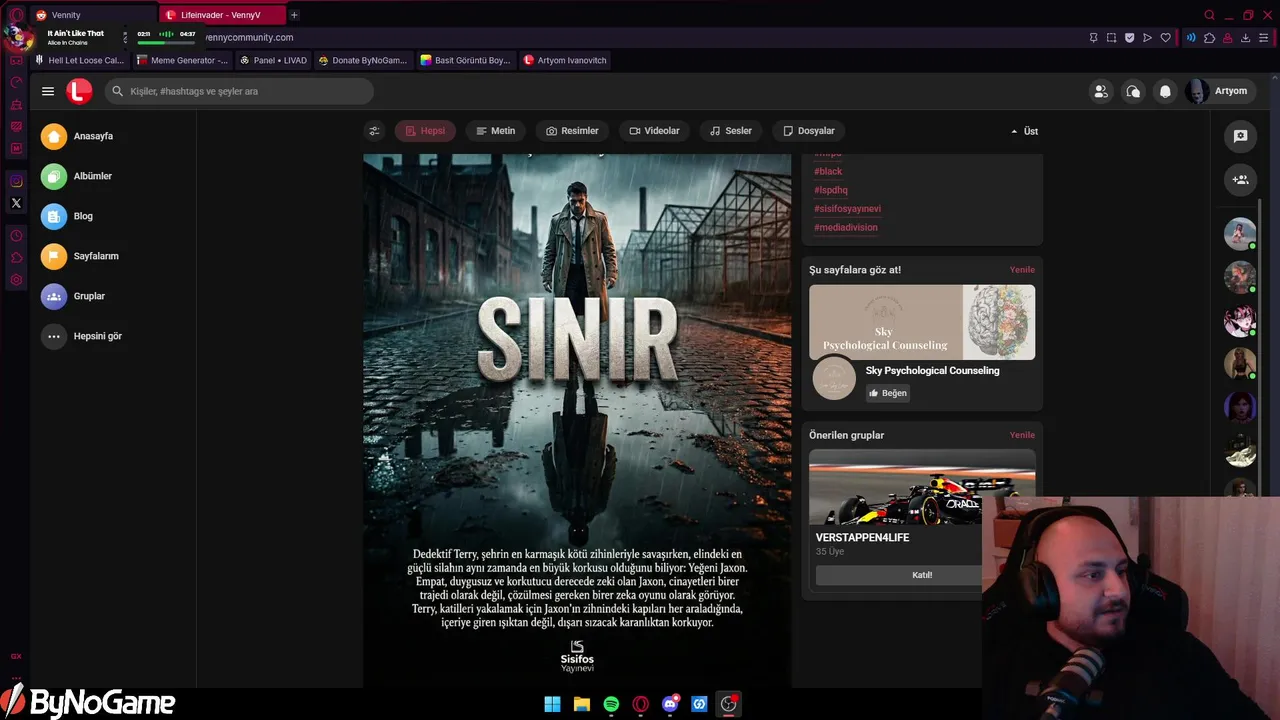Open the browser extensions cube icon
This screenshot has width=1280, height=720.
click(x=1209, y=38)
